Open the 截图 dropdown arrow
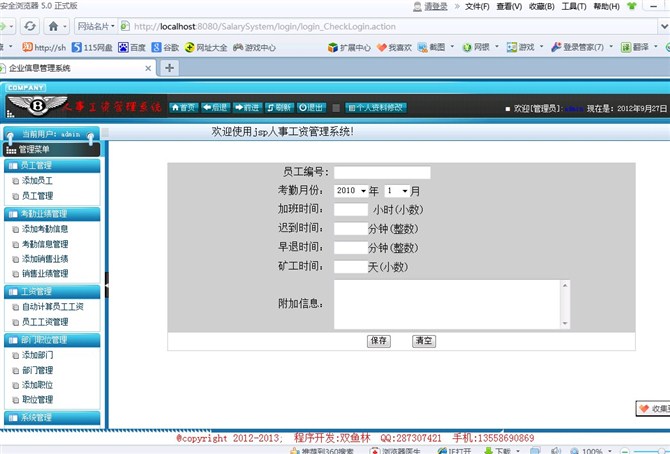This screenshot has width=670, height=454. coord(453,47)
